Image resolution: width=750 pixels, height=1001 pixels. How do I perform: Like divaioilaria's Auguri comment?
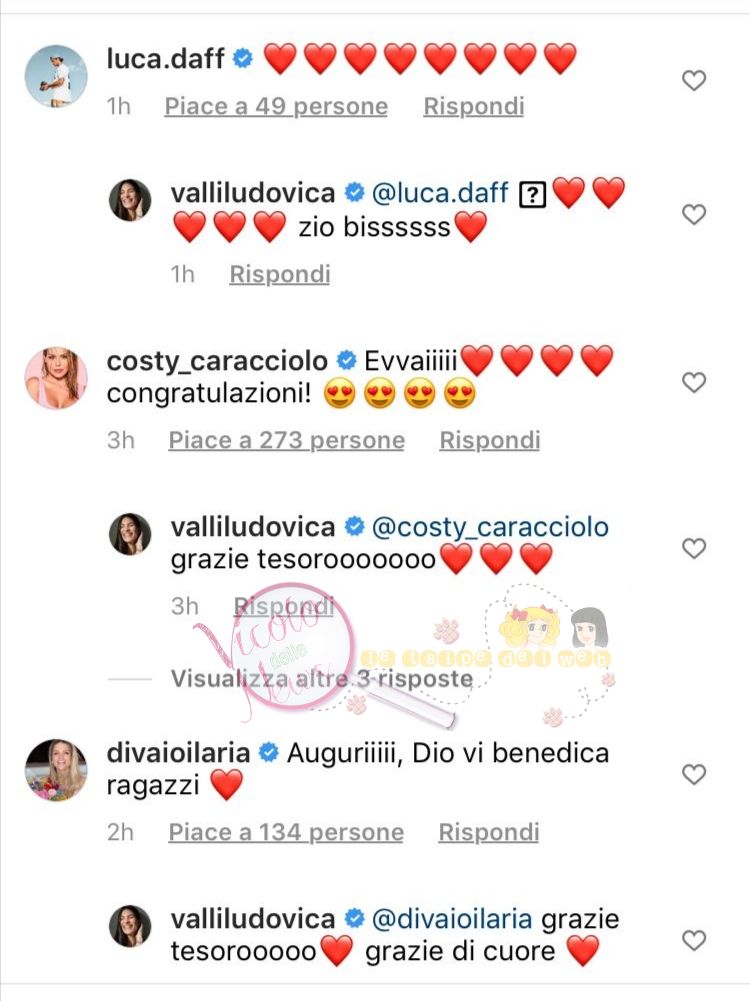(x=694, y=774)
